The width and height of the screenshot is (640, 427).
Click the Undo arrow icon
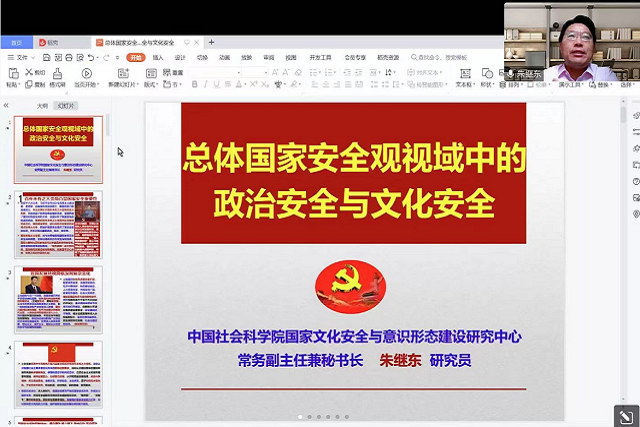(x=88, y=58)
